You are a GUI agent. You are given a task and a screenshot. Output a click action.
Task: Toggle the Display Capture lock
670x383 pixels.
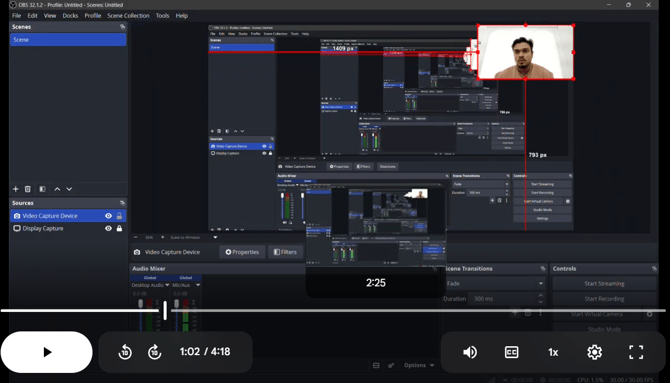(119, 228)
